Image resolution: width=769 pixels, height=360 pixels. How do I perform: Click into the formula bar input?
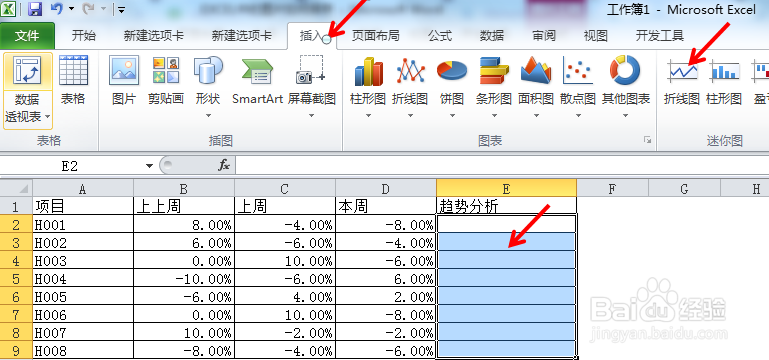click(502, 166)
